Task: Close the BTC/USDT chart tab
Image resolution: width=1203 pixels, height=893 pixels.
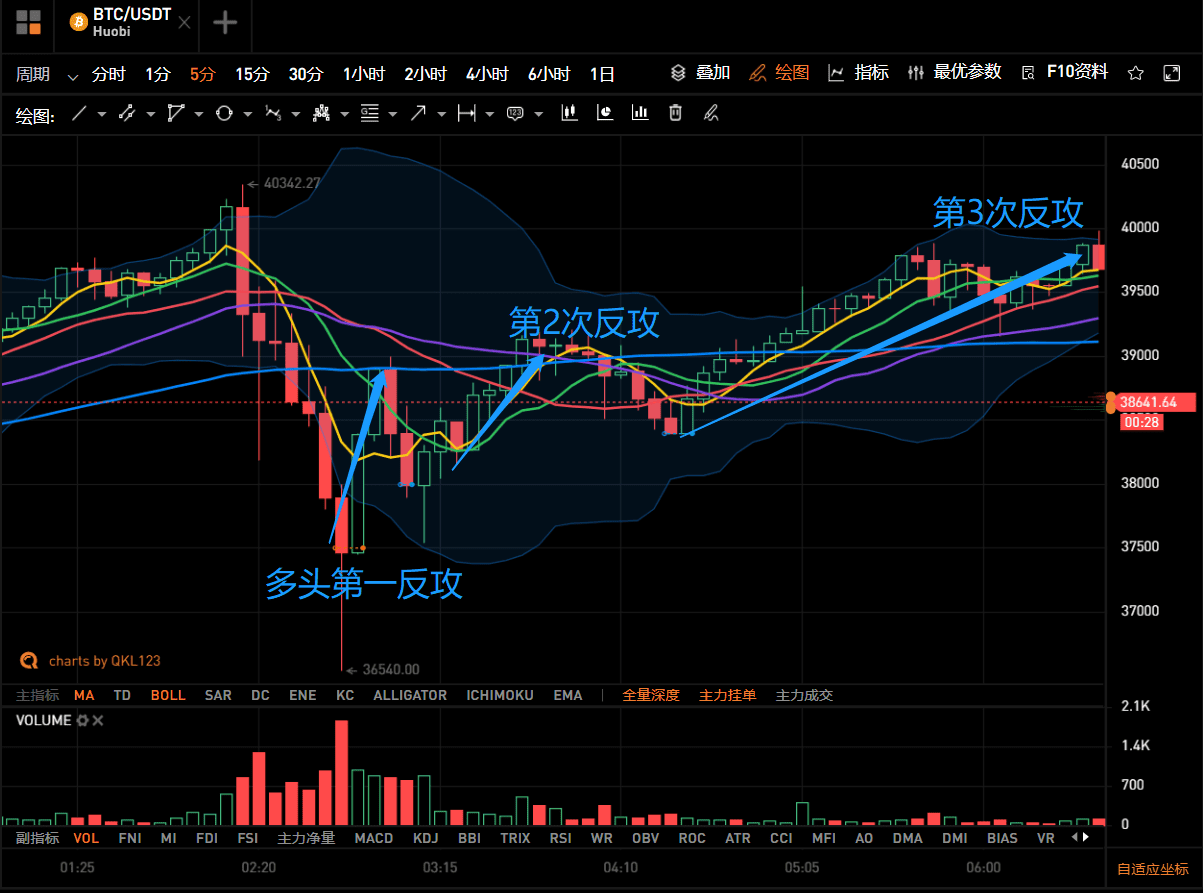Action: [x=184, y=22]
